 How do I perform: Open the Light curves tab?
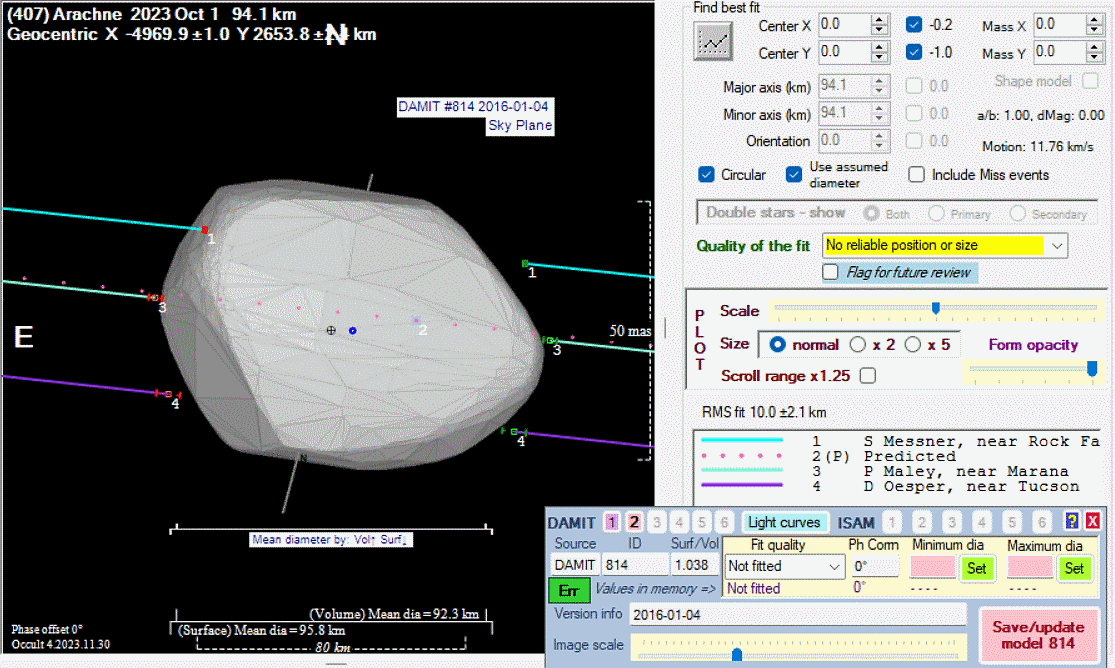point(784,522)
